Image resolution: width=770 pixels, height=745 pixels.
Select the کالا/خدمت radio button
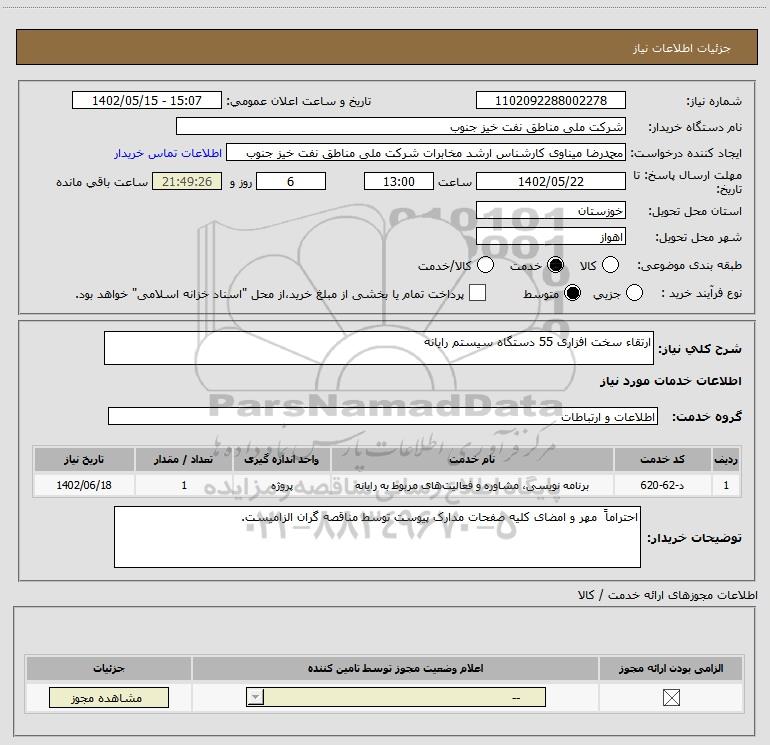point(485,265)
